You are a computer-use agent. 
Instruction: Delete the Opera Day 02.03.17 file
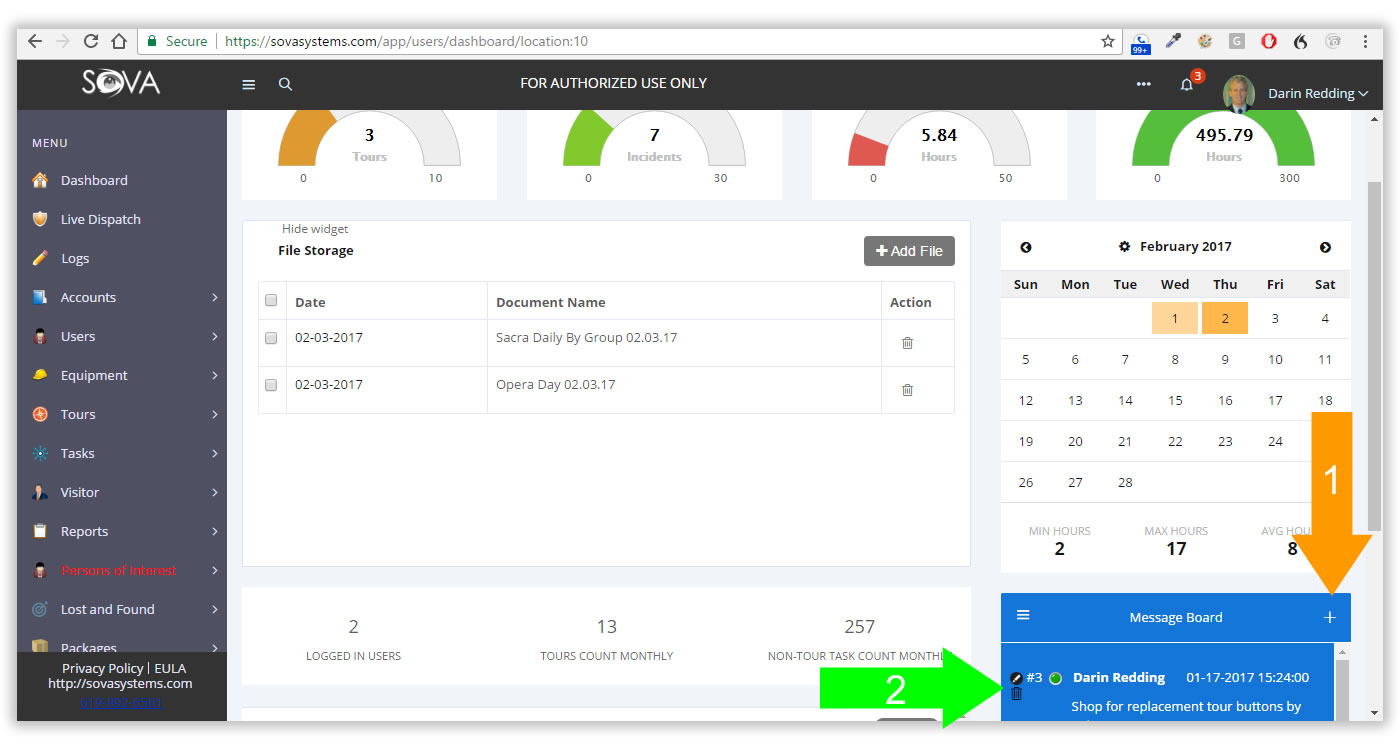[x=908, y=390]
